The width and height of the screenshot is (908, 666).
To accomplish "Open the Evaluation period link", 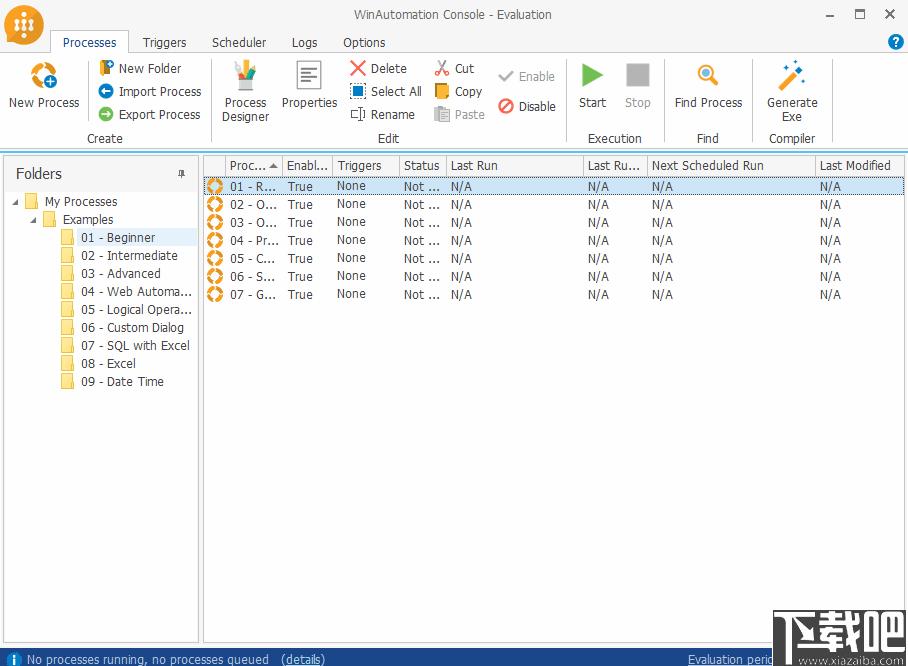I will click(730, 659).
